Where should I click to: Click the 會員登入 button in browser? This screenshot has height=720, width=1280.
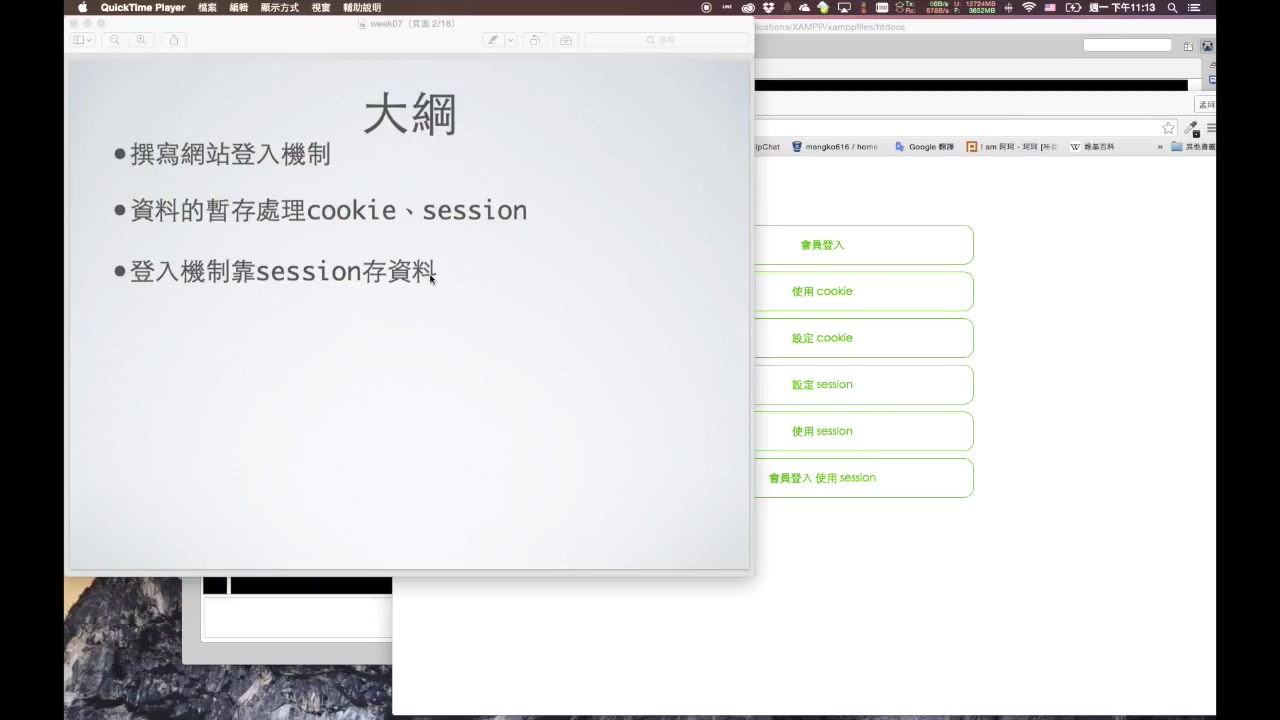[864, 245]
